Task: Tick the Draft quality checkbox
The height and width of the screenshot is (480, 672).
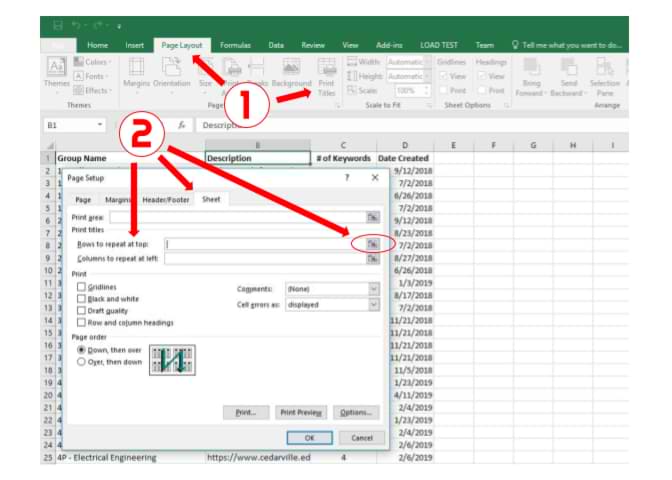Action: coord(82,311)
